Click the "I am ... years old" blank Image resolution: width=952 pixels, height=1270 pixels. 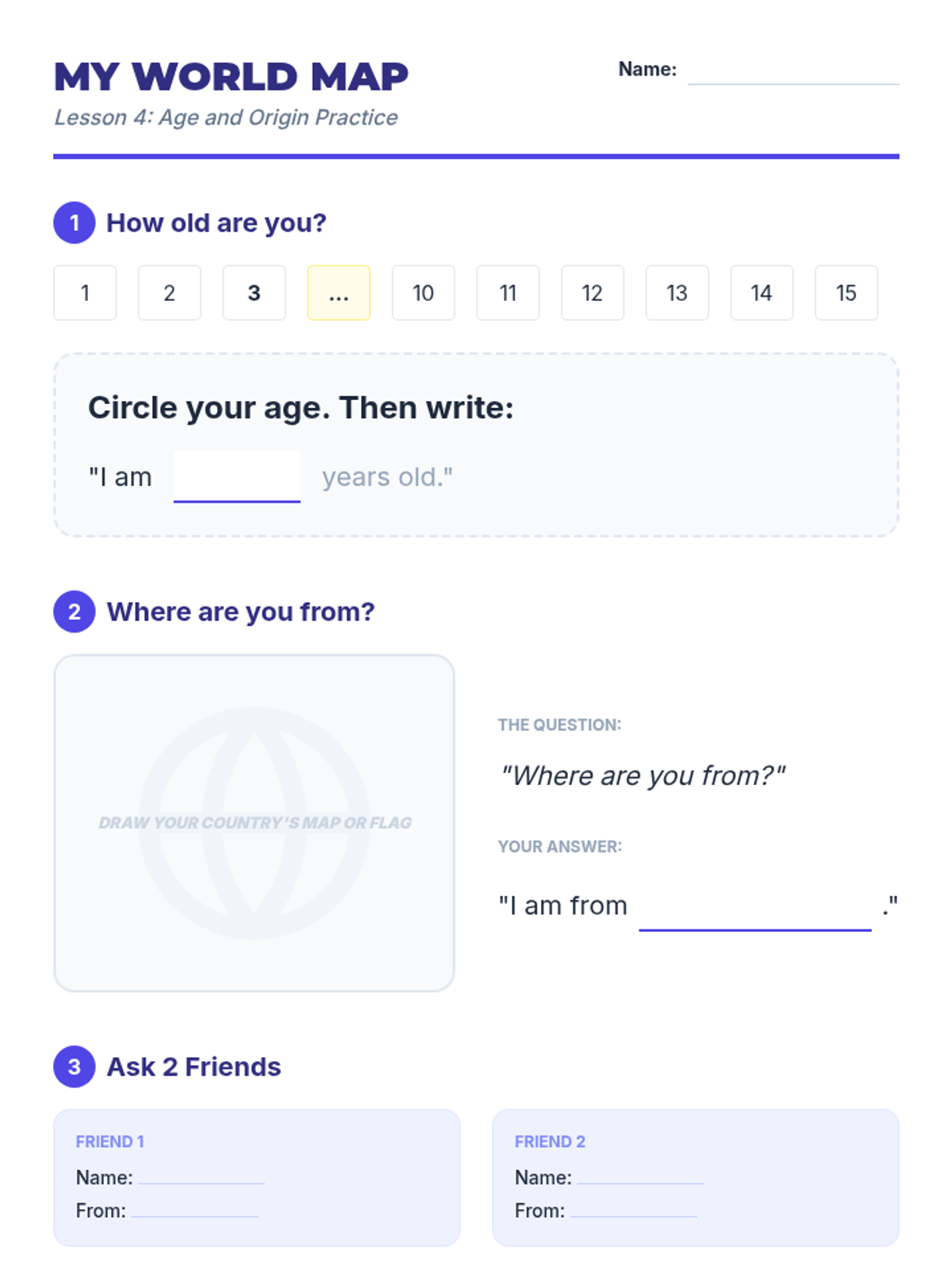click(237, 476)
